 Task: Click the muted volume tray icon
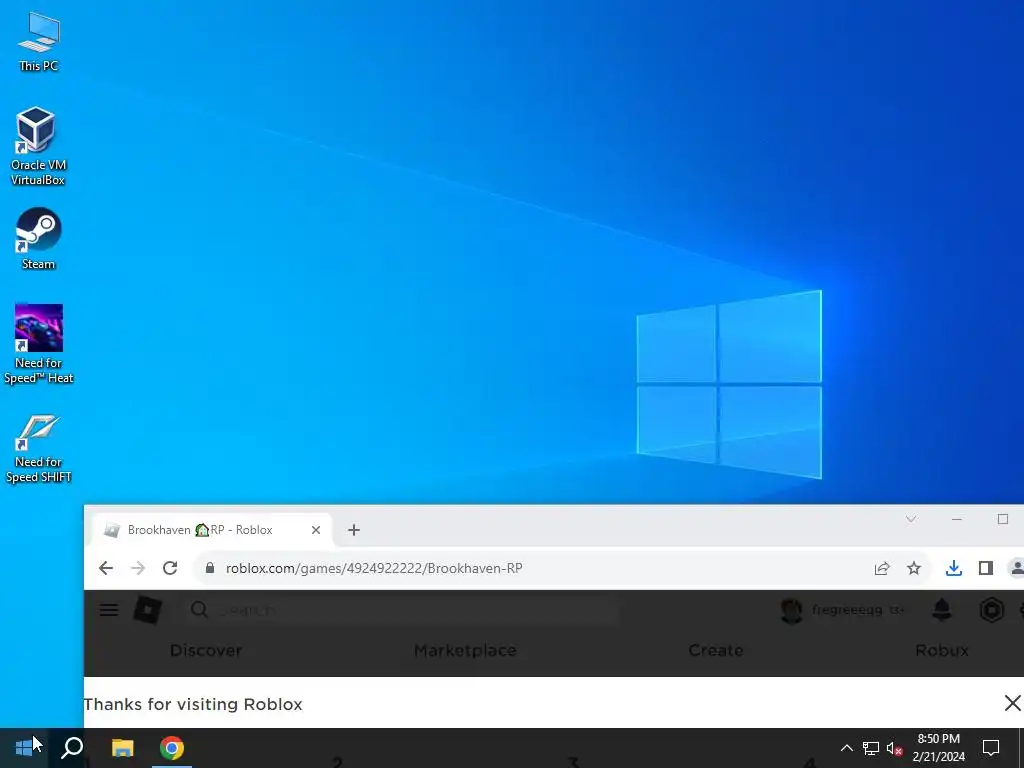(894, 748)
